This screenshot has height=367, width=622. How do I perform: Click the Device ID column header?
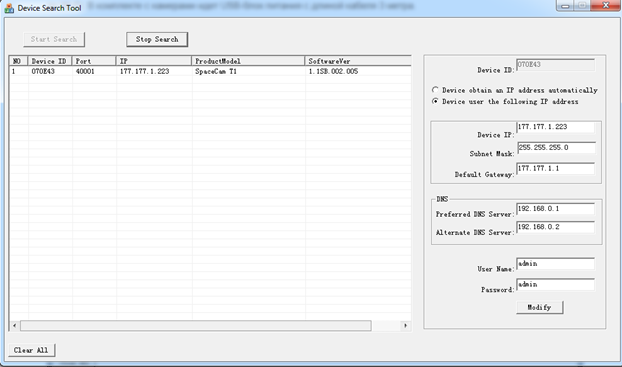50,61
